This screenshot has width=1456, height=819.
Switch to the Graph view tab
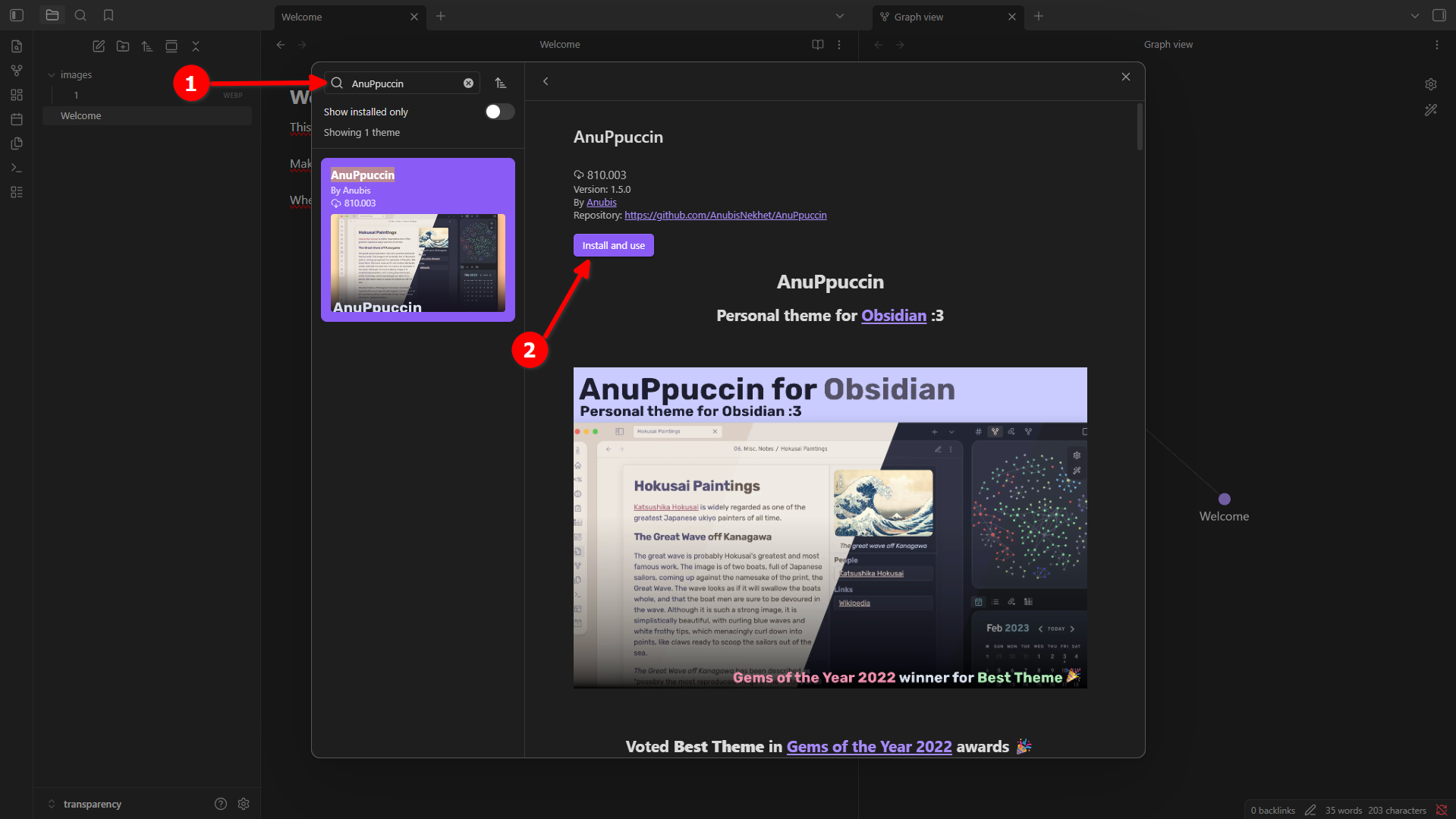[x=941, y=17]
